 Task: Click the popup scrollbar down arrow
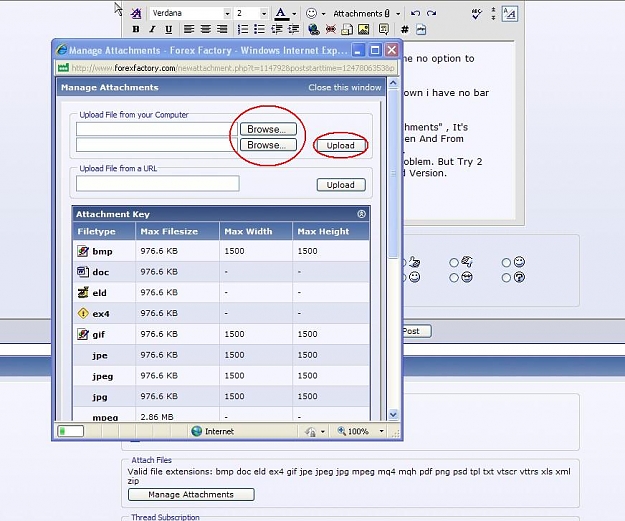click(393, 415)
